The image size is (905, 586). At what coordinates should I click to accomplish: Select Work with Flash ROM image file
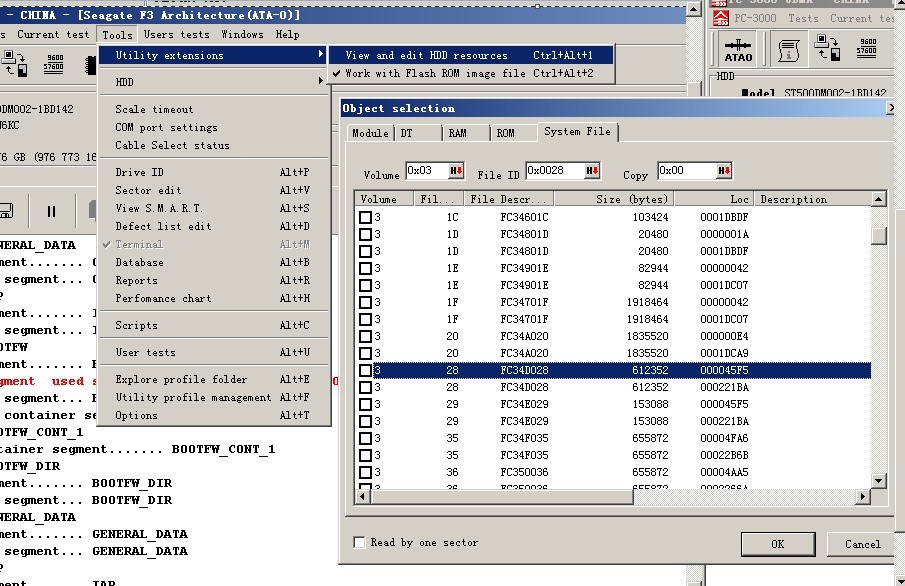pyautogui.click(x=470, y=73)
